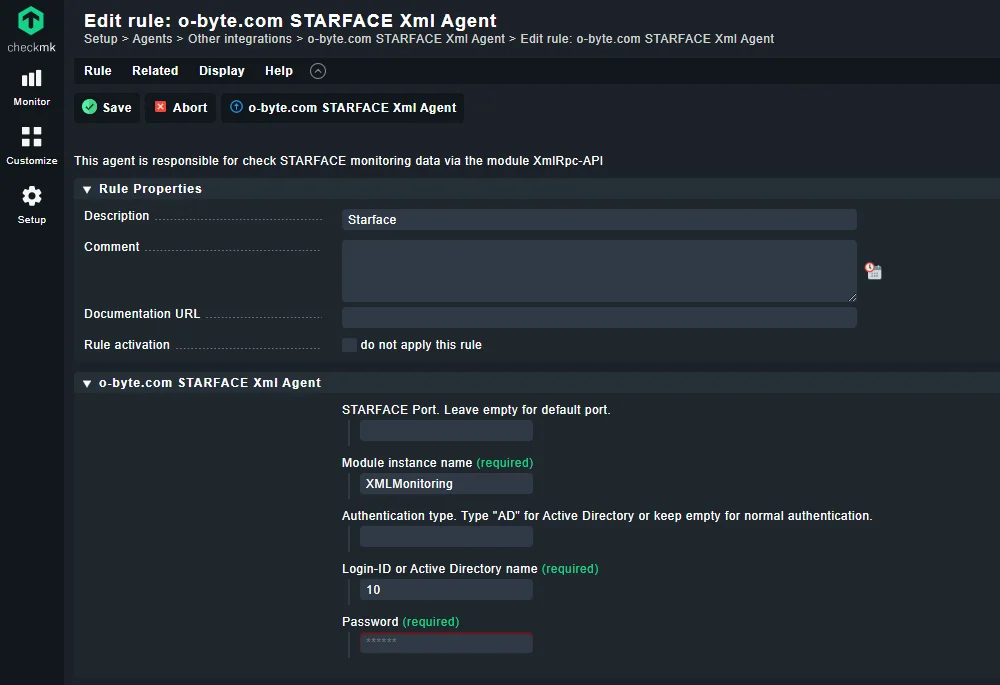
Task: Click the Documentation URL field
Action: pyautogui.click(x=599, y=318)
